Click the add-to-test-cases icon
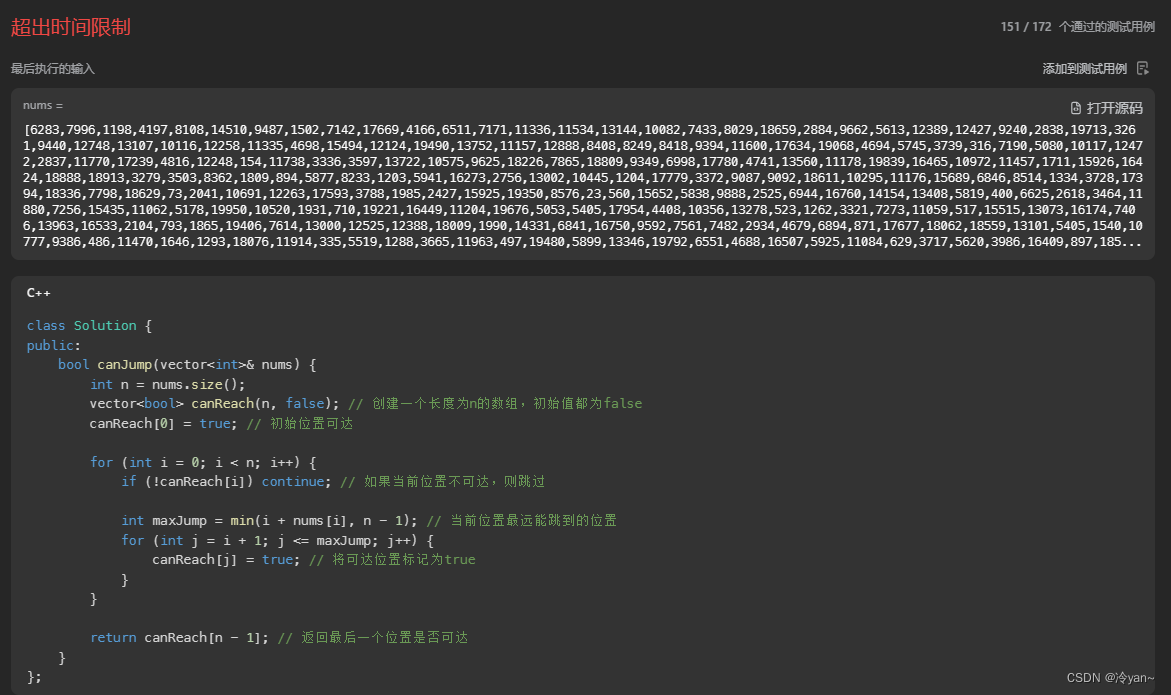Image resolution: width=1171 pixels, height=695 pixels. pyautogui.click(x=1143, y=69)
